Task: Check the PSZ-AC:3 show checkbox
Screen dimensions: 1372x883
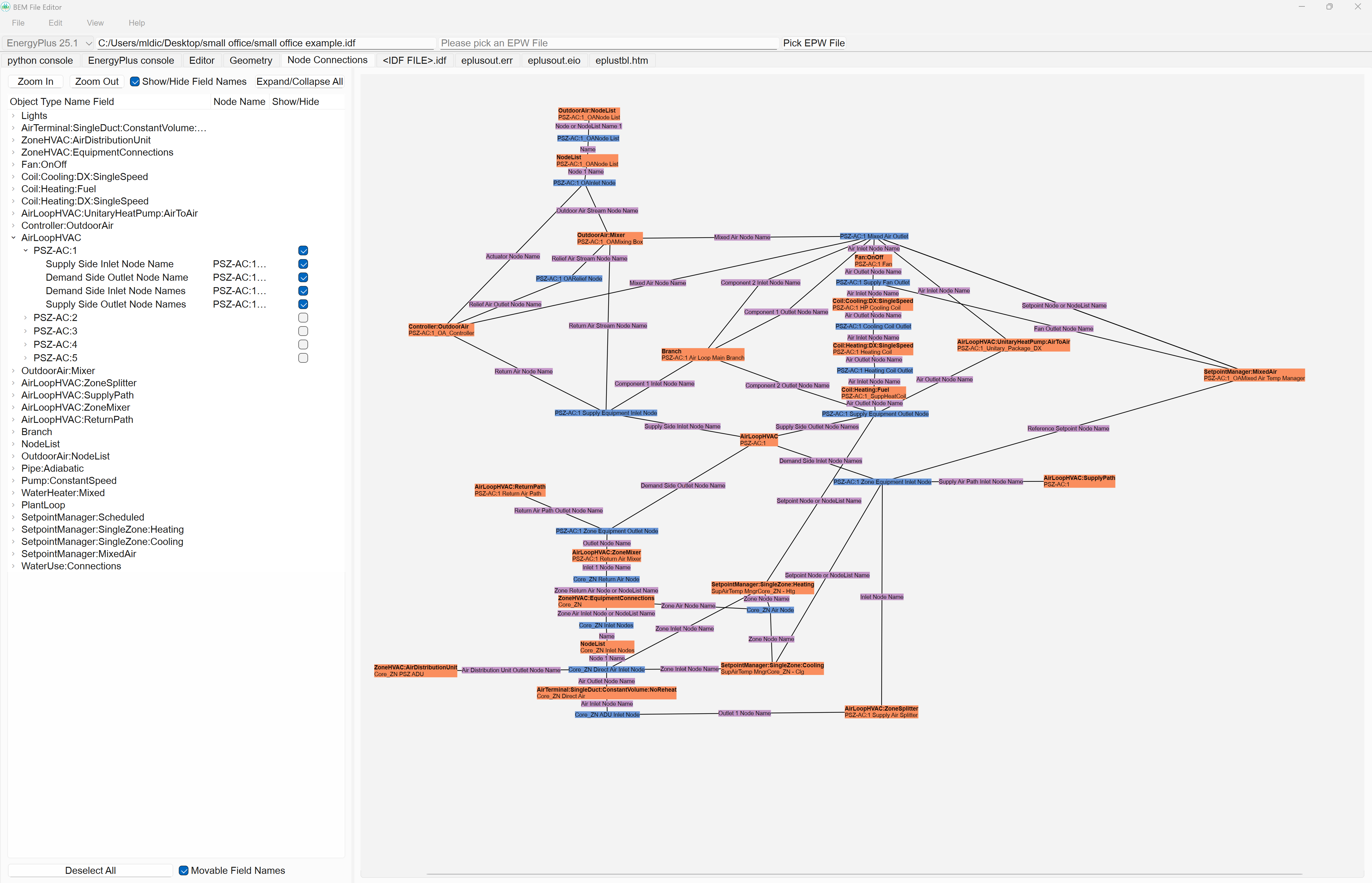Action: (303, 331)
